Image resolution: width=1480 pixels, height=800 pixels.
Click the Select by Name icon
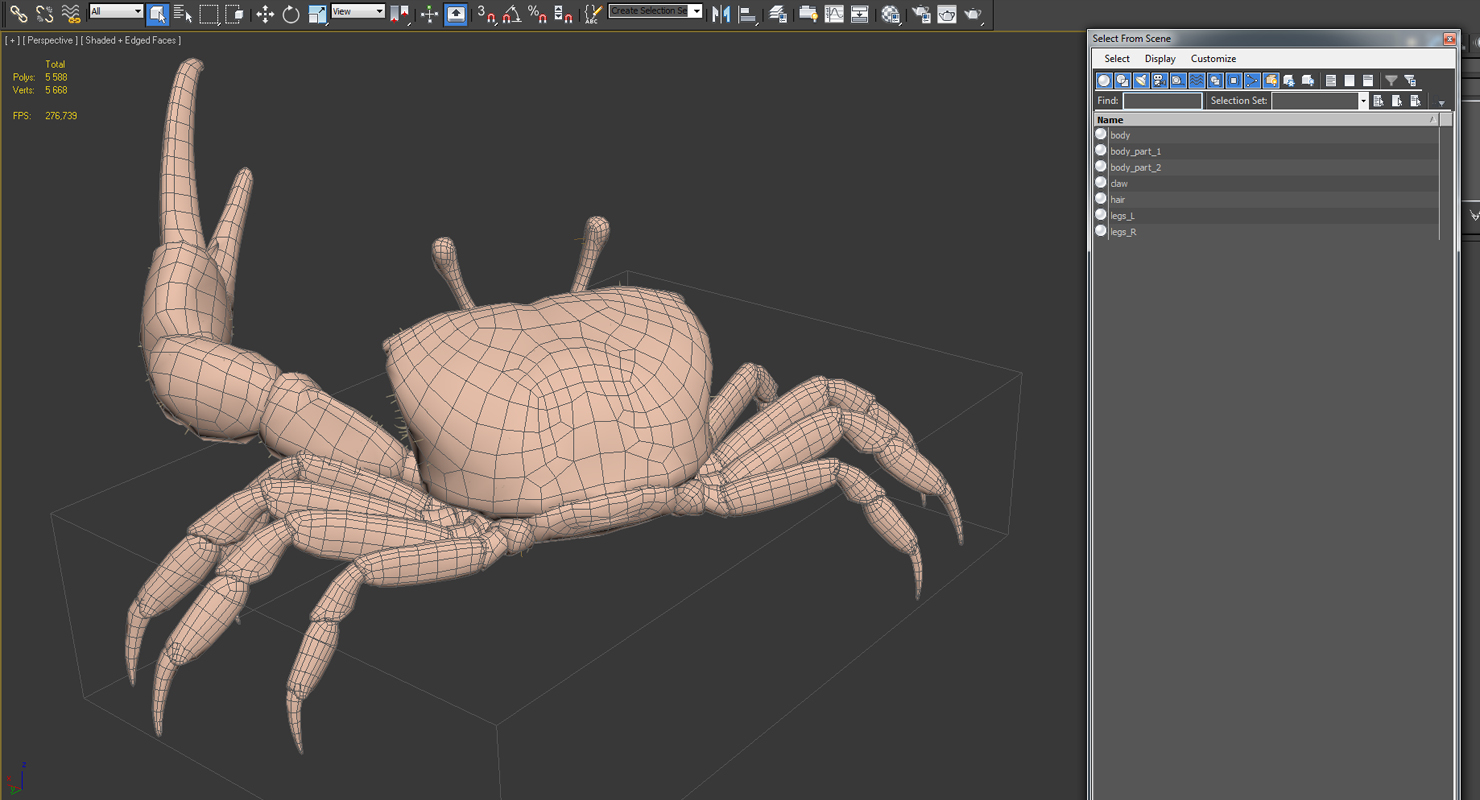(182, 14)
